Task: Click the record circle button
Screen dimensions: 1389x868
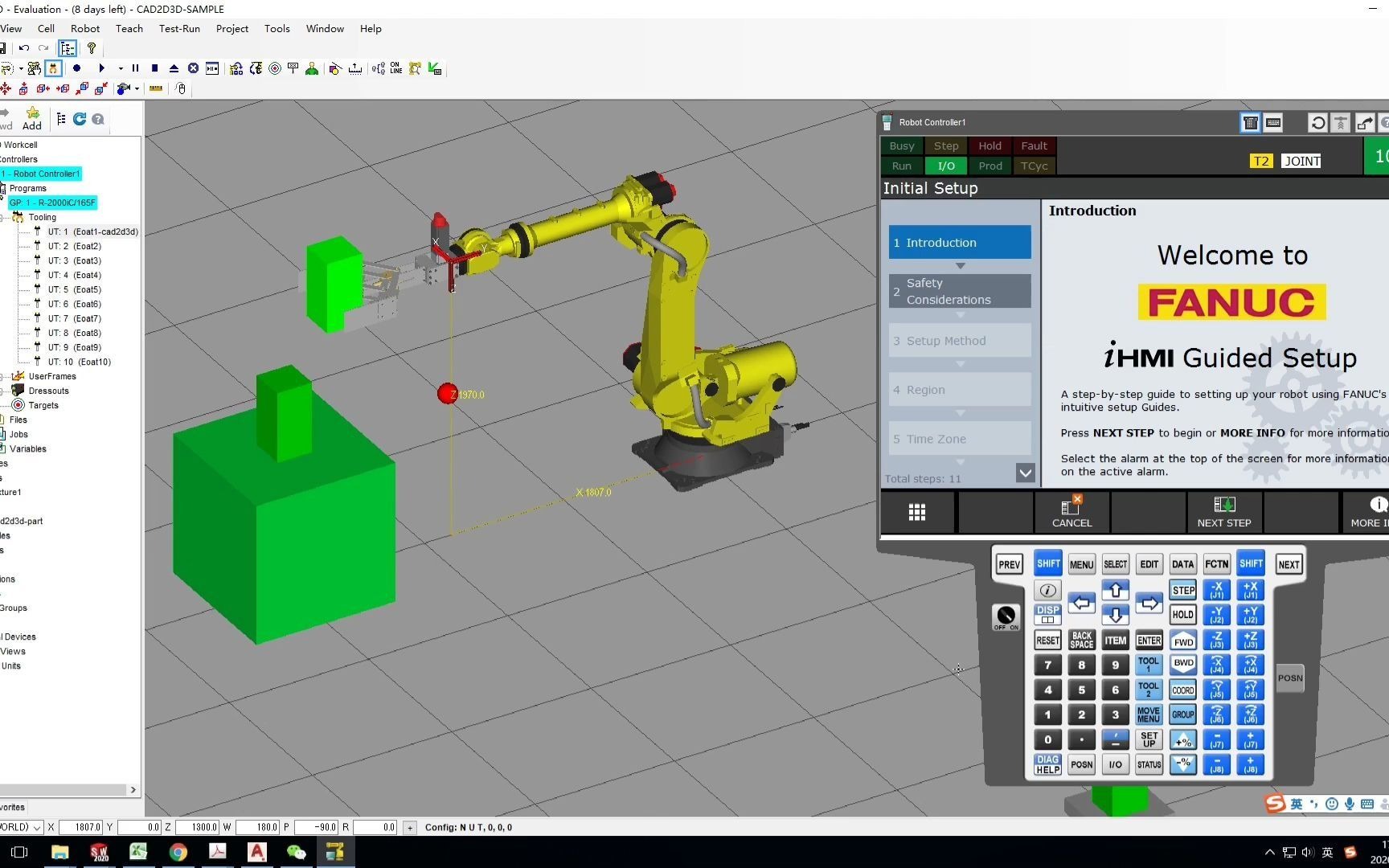Action: click(77, 68)
